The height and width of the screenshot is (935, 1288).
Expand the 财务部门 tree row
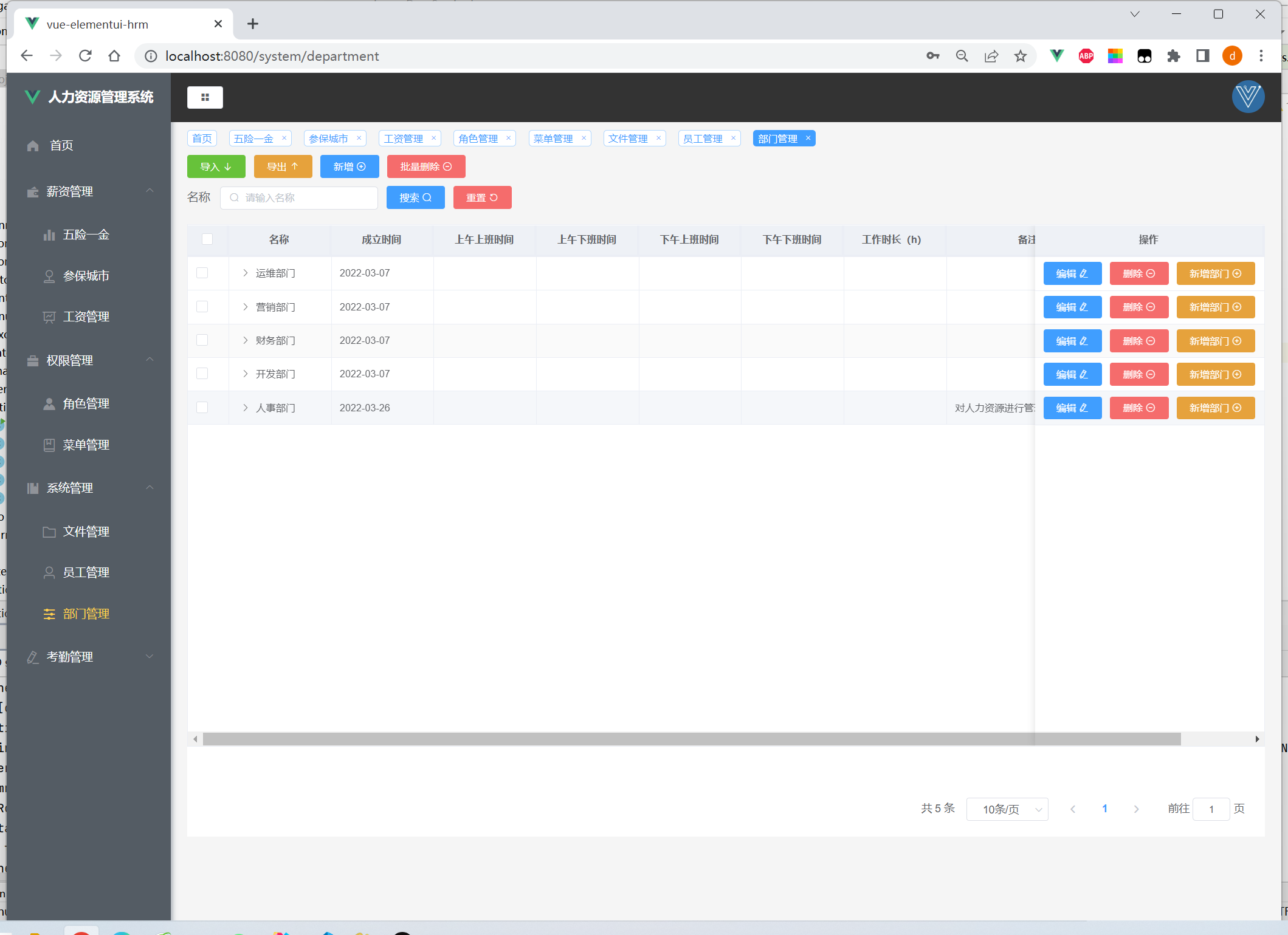point(246,340)
